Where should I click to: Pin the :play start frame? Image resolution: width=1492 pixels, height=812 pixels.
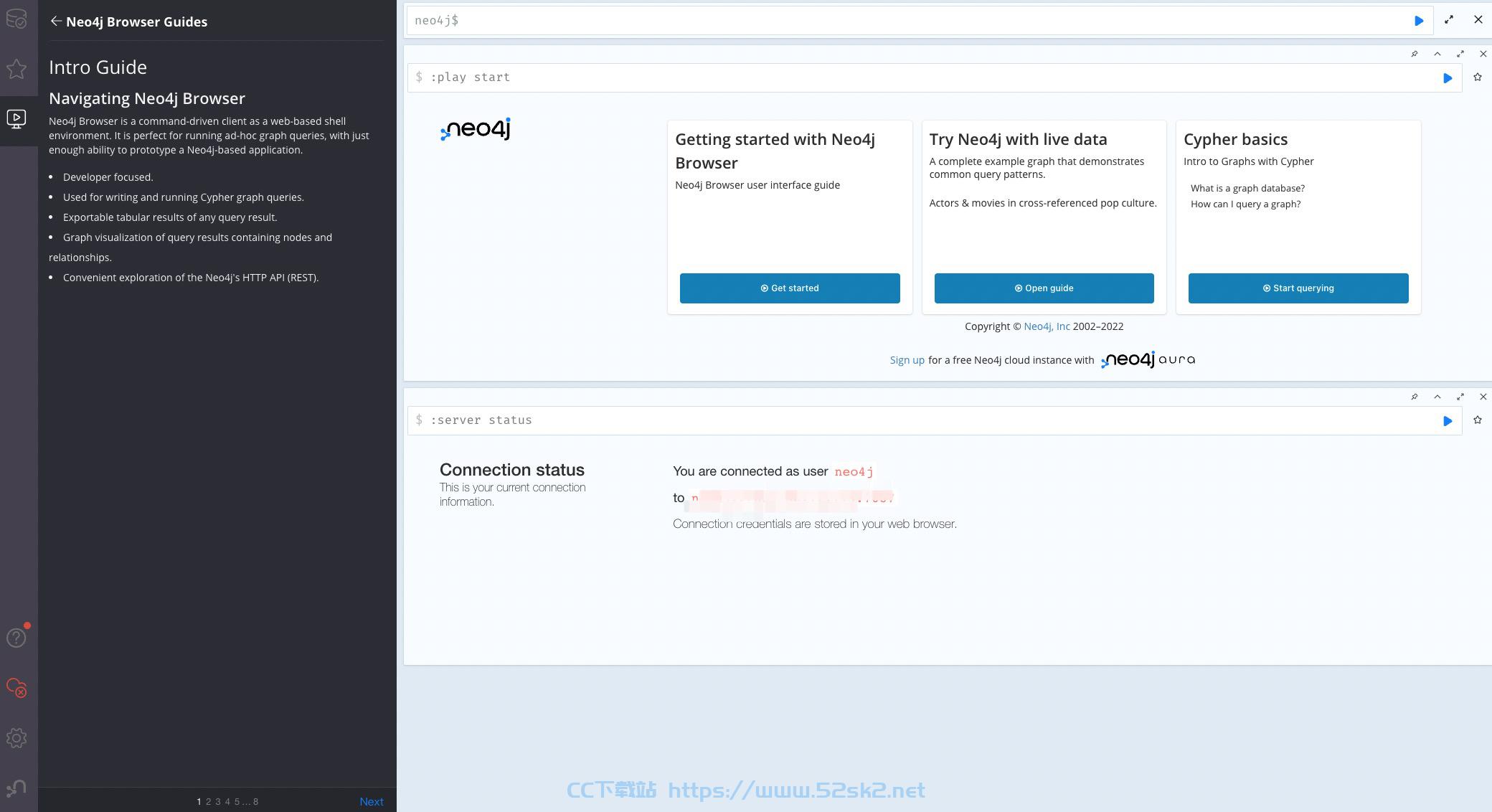pyautogui.click(x=1415, y=54)
